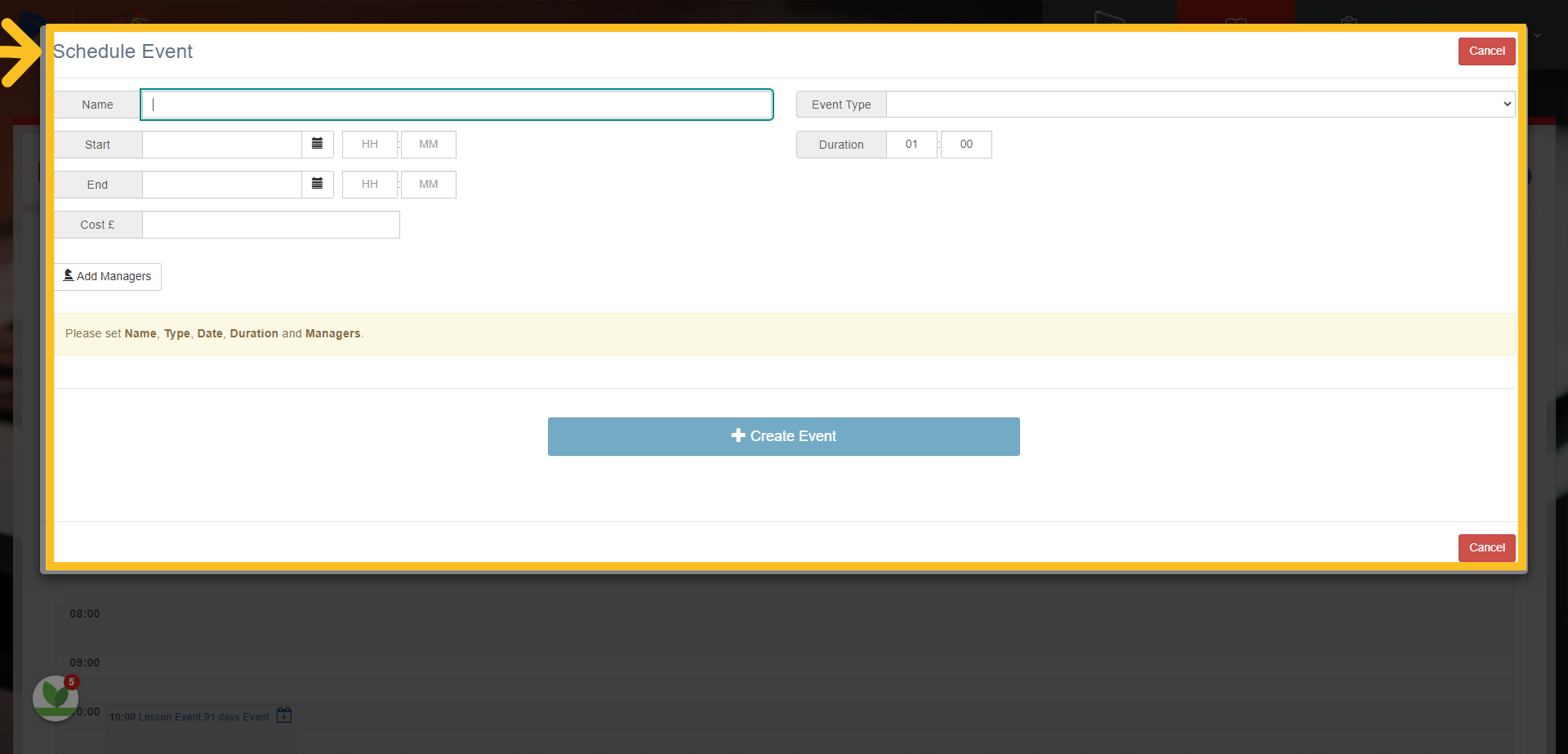Click the End time HH field
The width and height of the screenshot is (1568, 754).
click(x=370, y=185)
